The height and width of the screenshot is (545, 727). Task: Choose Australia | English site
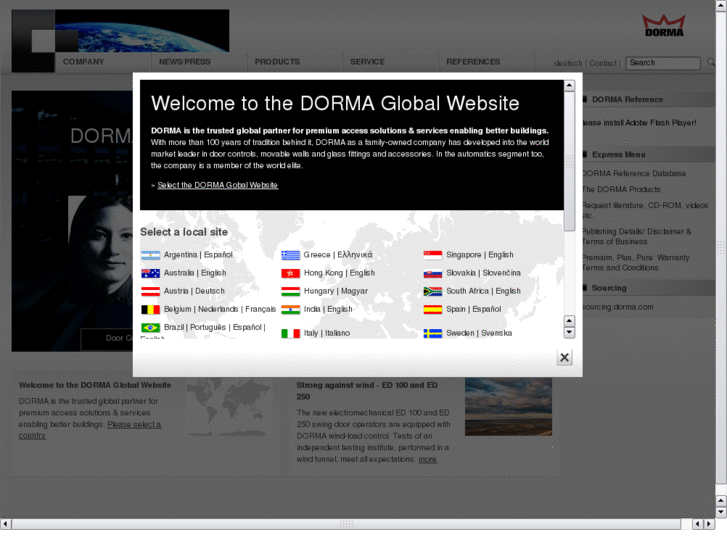click(195, 273)
